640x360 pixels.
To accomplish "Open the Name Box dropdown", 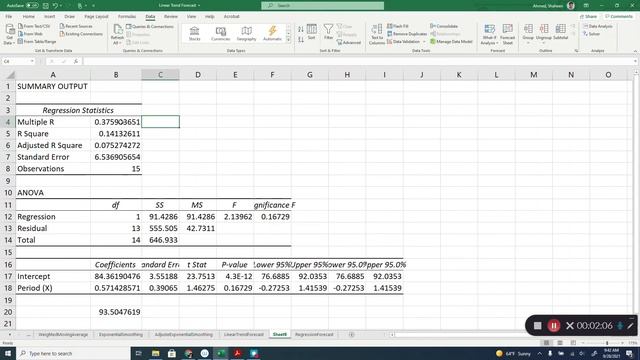I will [32, 61].
